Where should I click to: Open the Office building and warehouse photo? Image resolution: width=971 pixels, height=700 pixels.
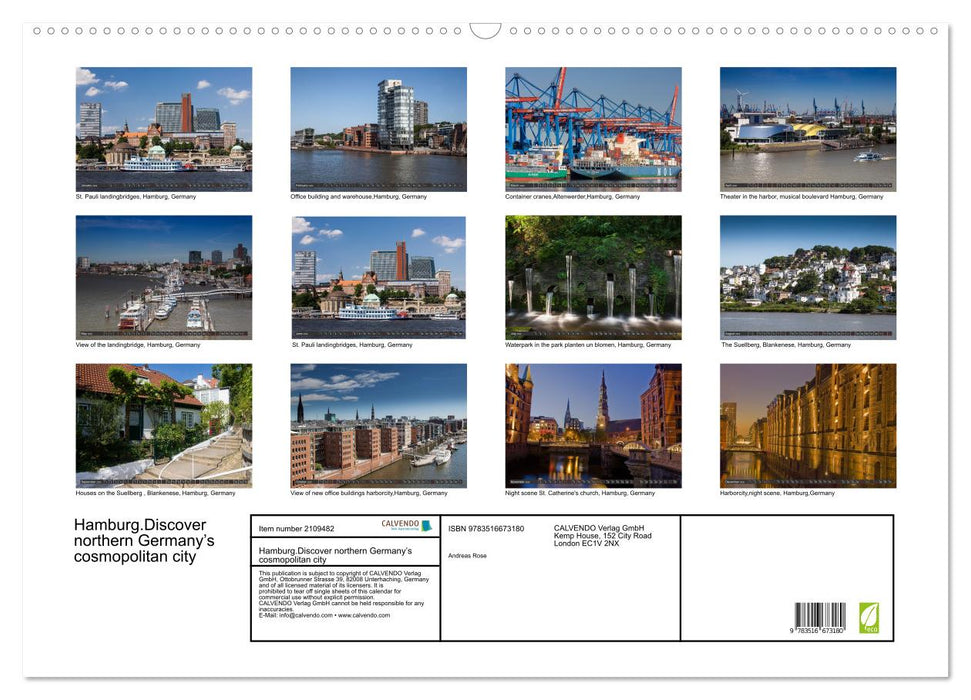point(377,126)
